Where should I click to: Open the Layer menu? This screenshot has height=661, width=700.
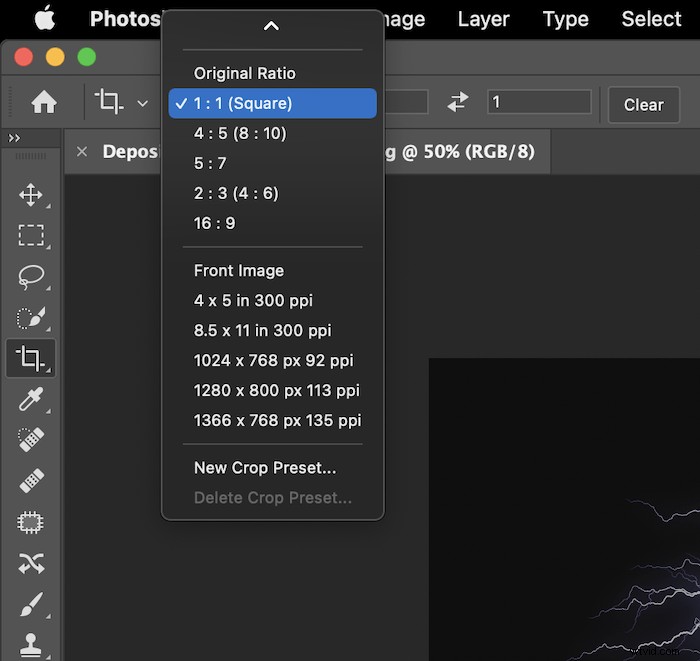[x=483, y=19]
